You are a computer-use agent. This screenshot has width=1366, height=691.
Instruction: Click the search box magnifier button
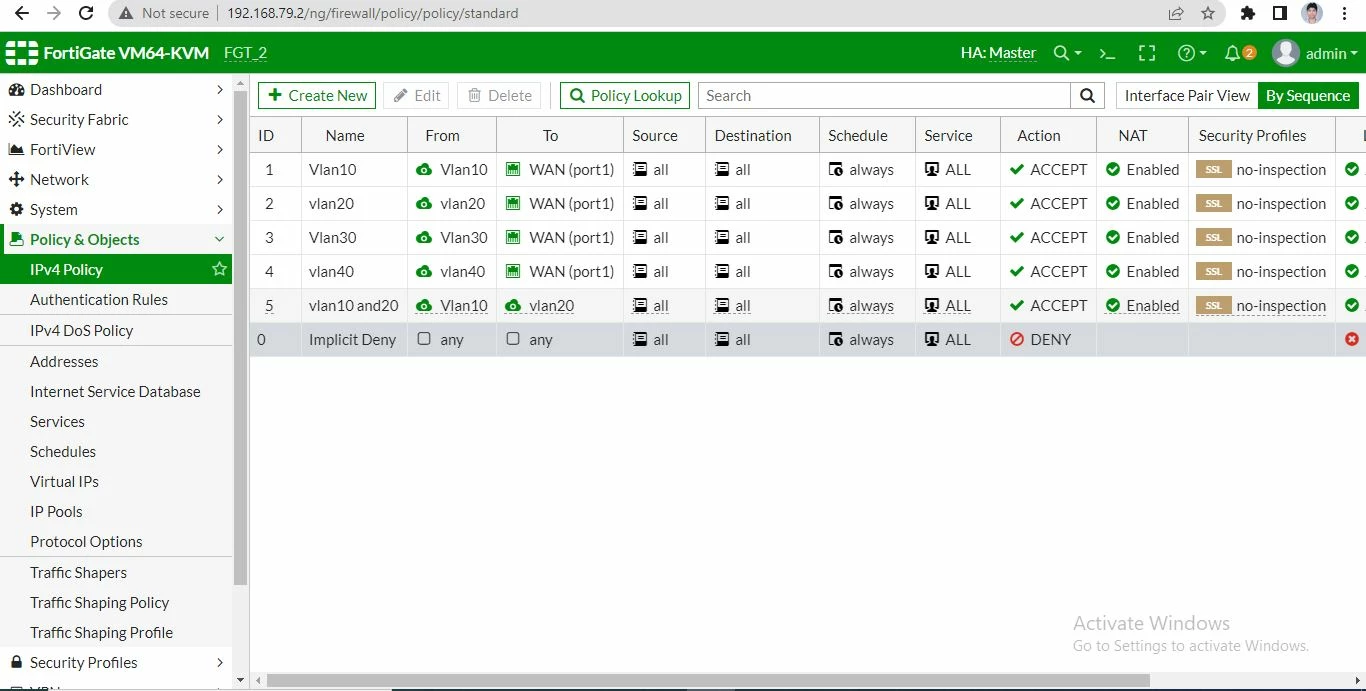(1088, 96)
